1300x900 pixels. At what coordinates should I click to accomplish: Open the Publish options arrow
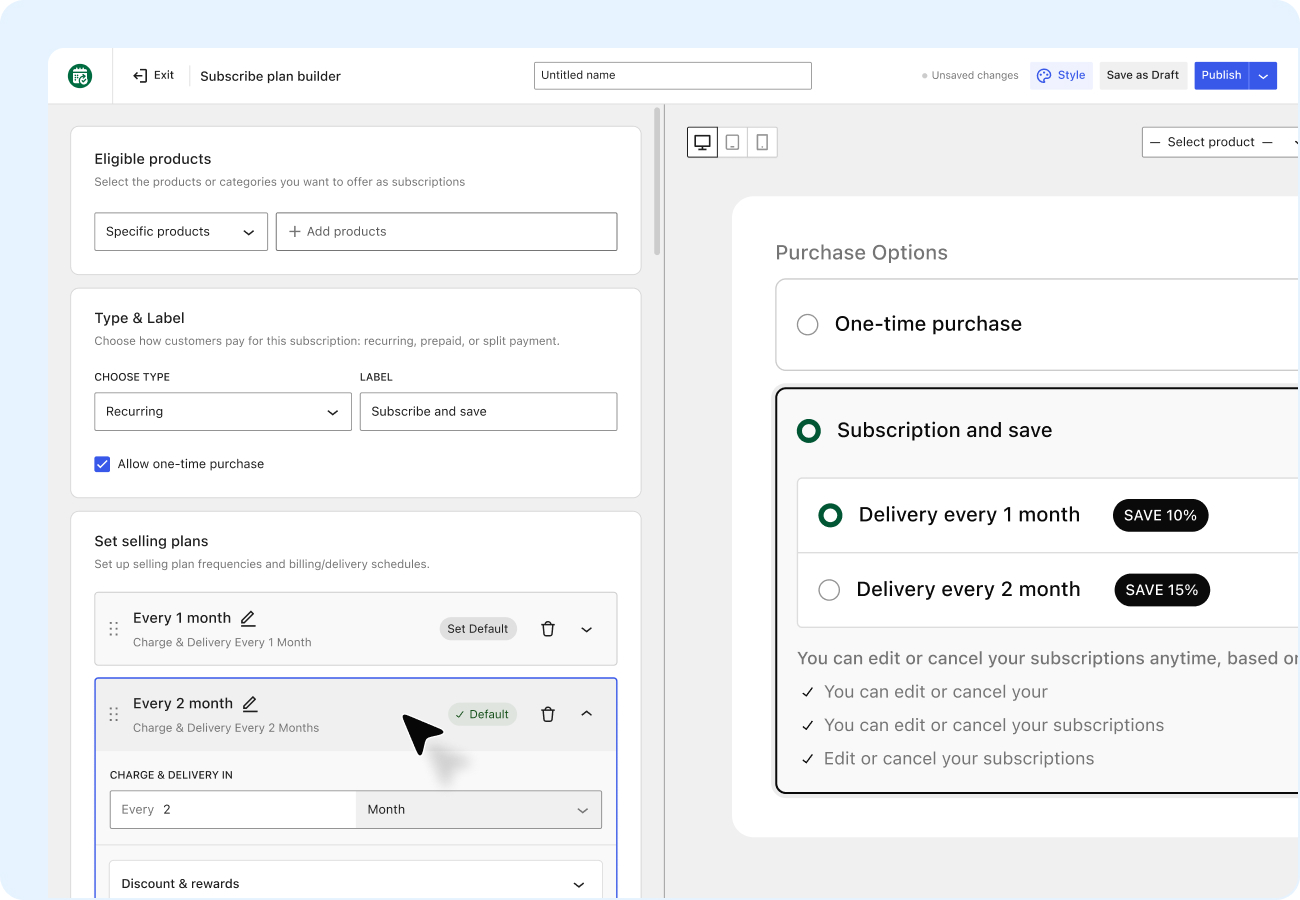[1263, 76]
